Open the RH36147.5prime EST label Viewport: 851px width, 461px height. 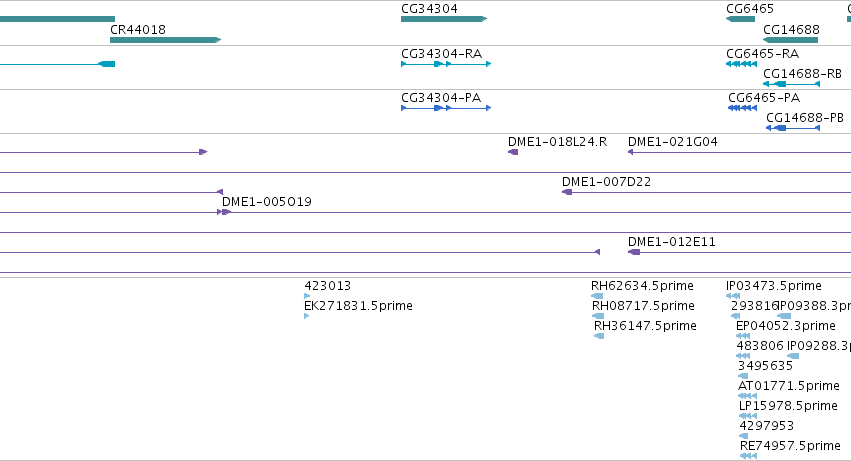[645, 326]
